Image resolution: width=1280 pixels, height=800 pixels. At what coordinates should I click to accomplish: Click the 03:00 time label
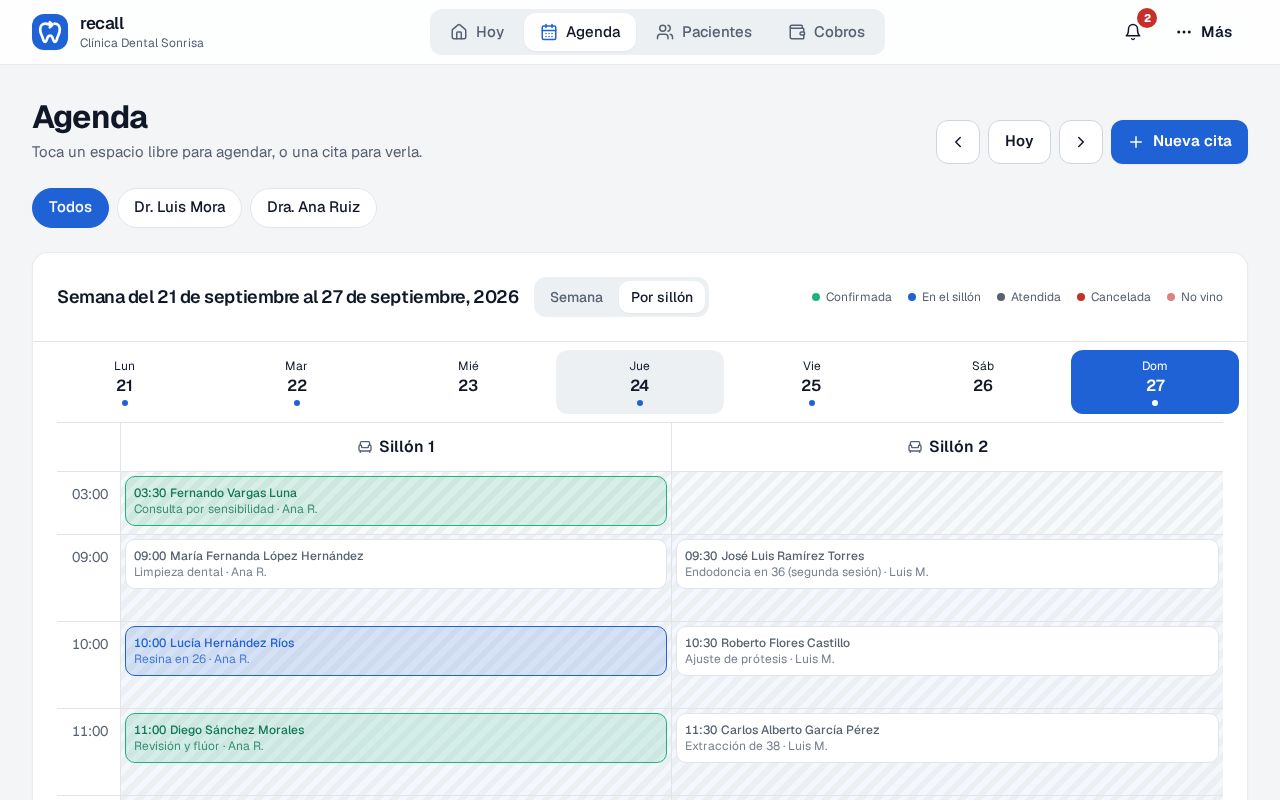click(90, 494)
